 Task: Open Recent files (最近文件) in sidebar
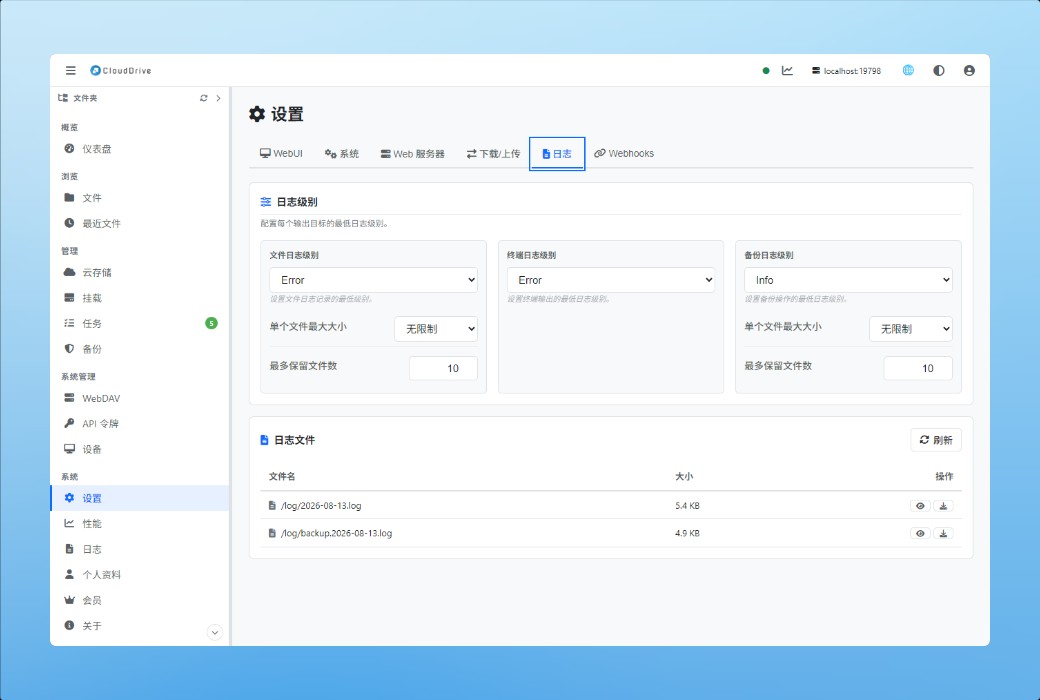click(x=140, y=224)
